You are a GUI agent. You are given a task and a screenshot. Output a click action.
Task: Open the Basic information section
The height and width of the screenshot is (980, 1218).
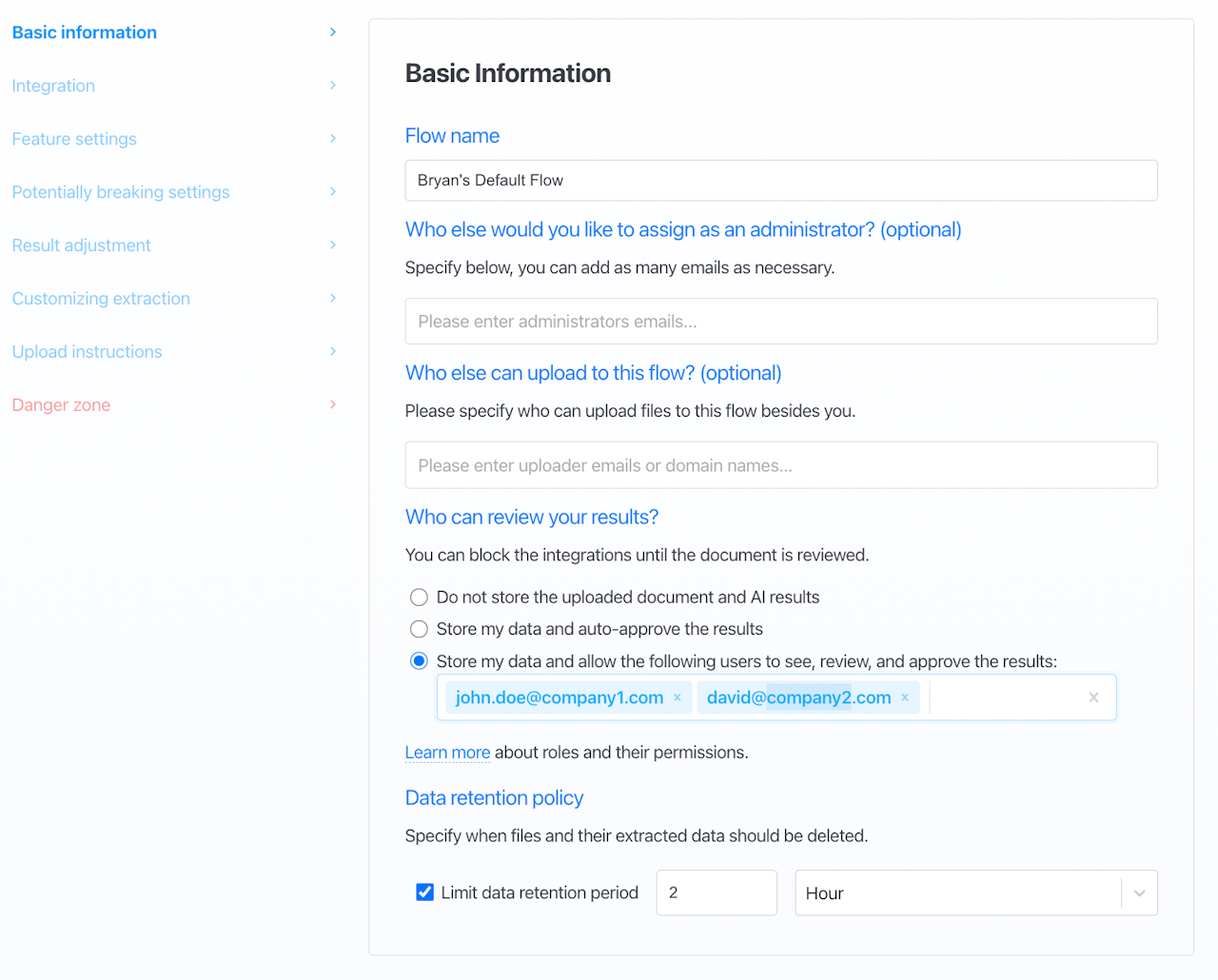[x=85, y=32]
